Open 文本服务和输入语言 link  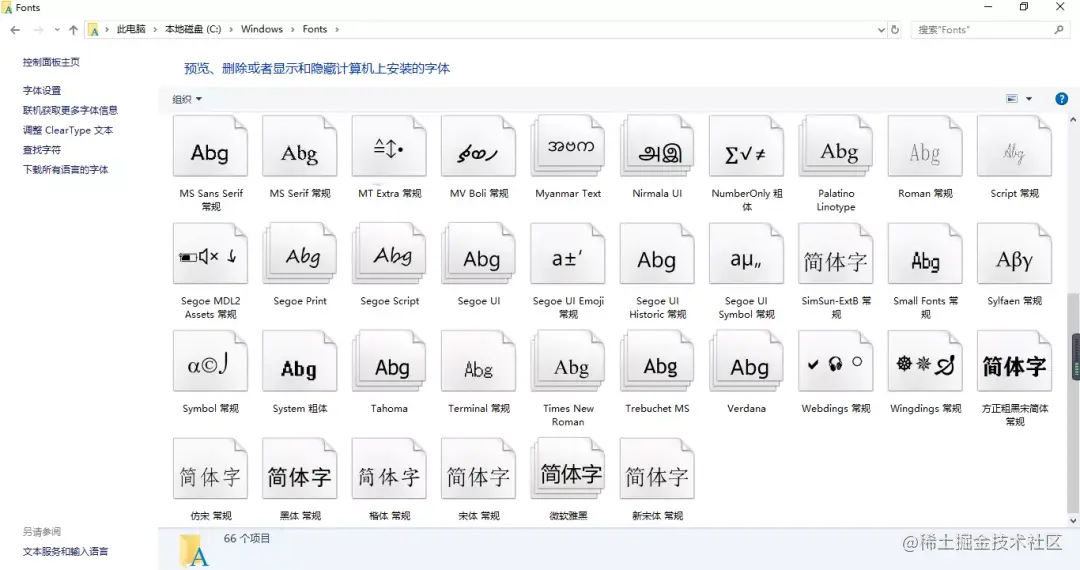coord(65,551)
